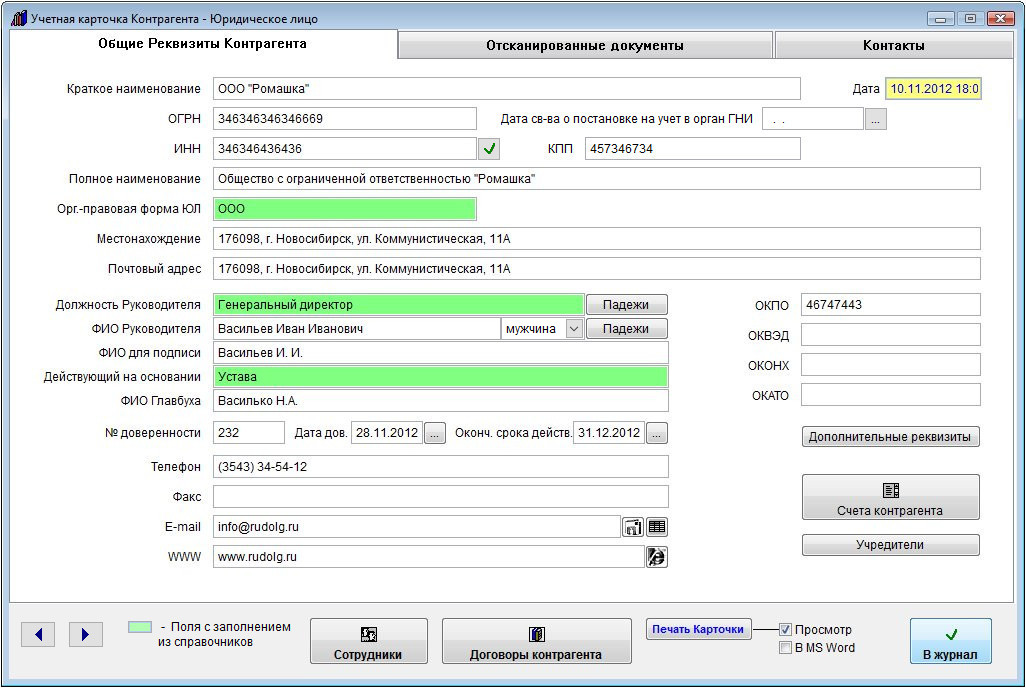
Task: Open Договоры контрагента
Action: [x=537, y=642]
